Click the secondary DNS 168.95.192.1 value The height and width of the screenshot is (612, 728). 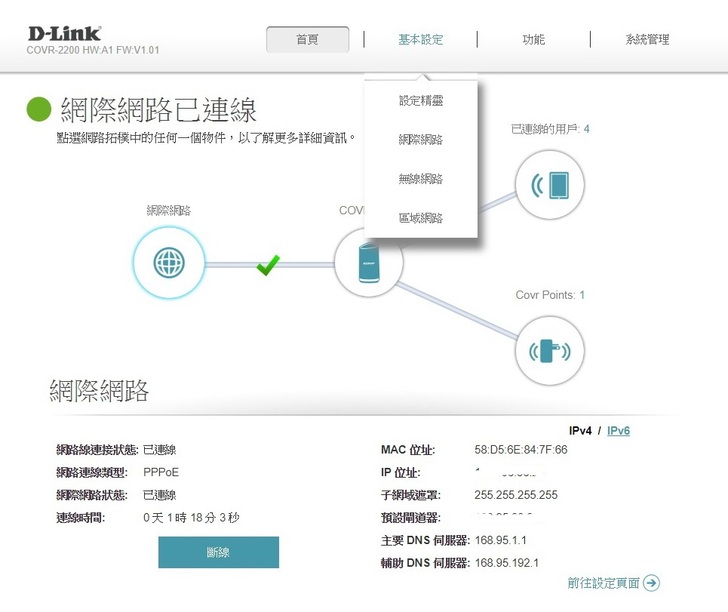point(507,563)
